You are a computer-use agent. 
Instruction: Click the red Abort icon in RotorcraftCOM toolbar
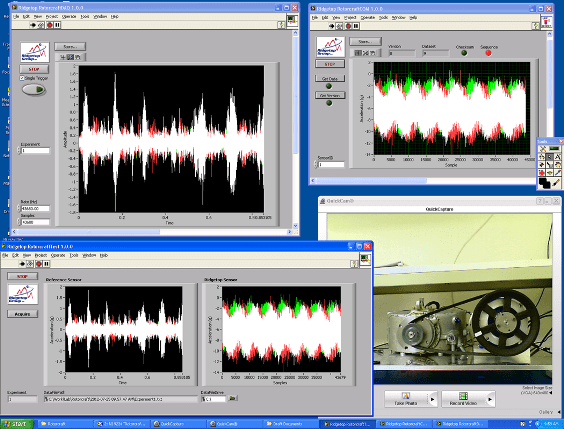click(x=348, y=26)
